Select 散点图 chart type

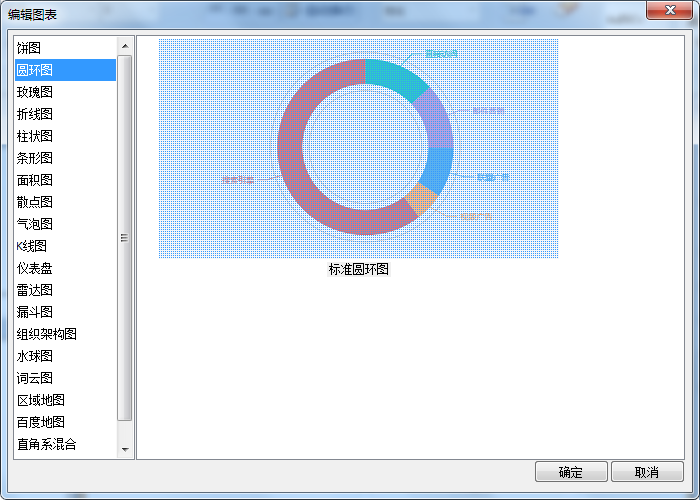[x=35, y=202]
